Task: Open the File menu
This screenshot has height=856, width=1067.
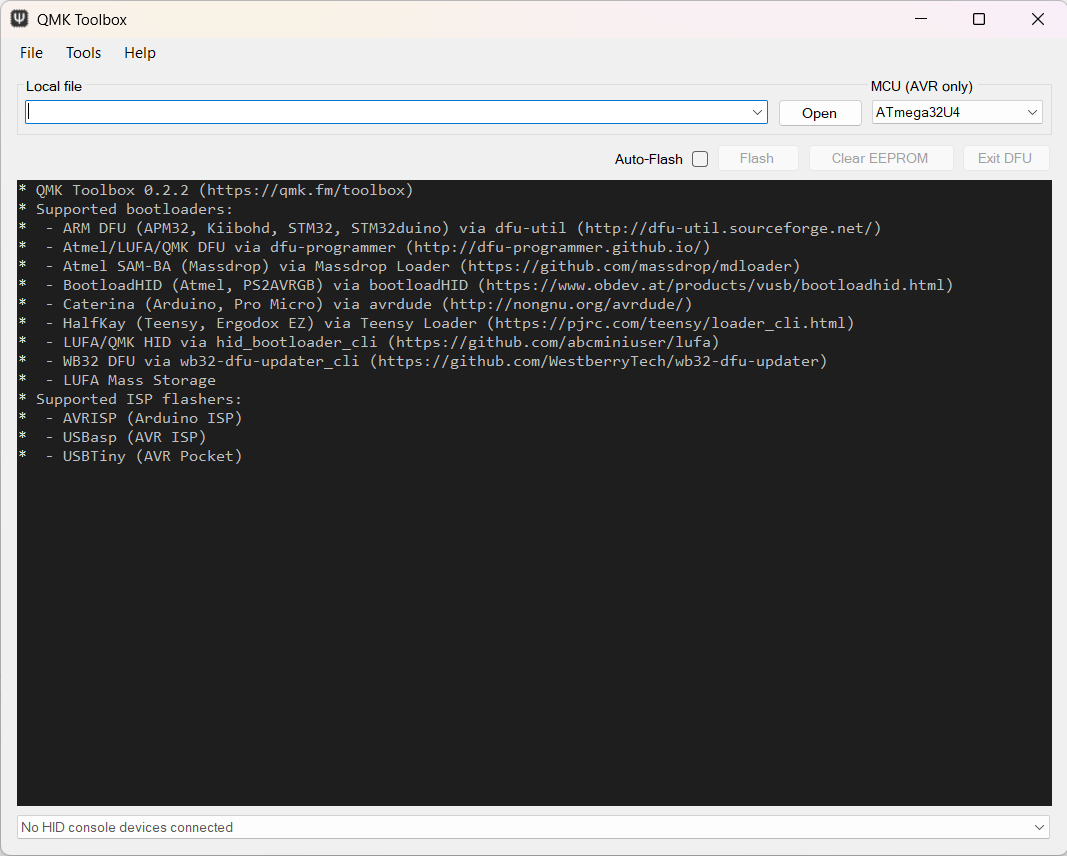Action: 31,53
